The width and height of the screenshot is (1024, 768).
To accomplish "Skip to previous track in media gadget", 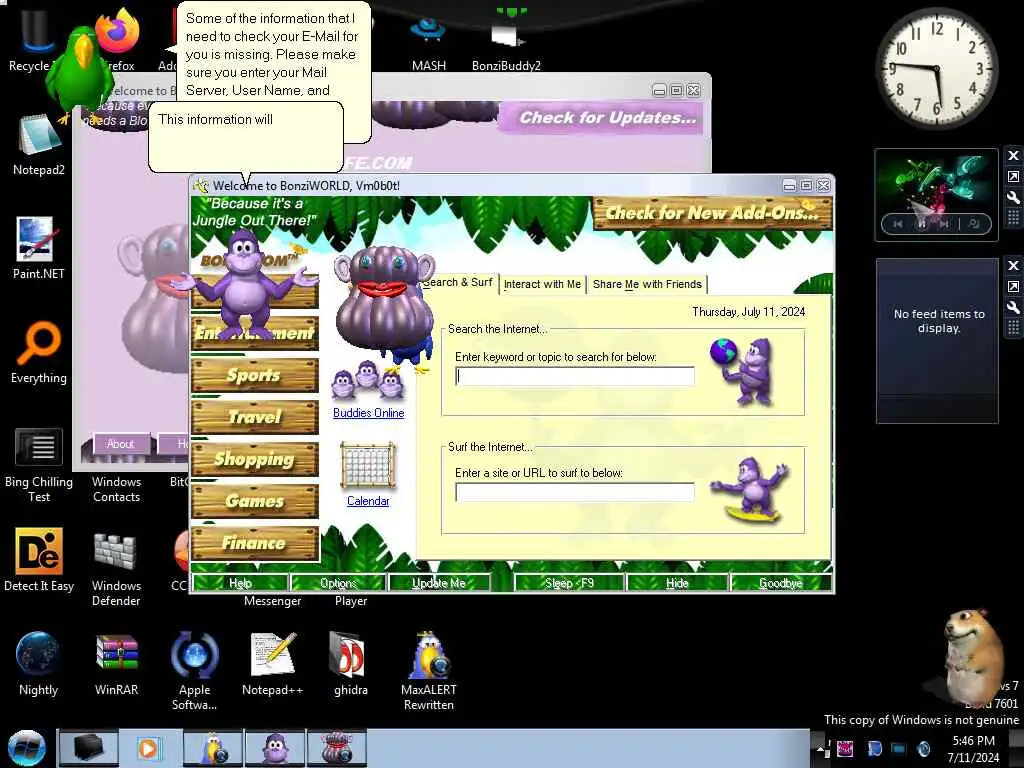I will point(899,224).
